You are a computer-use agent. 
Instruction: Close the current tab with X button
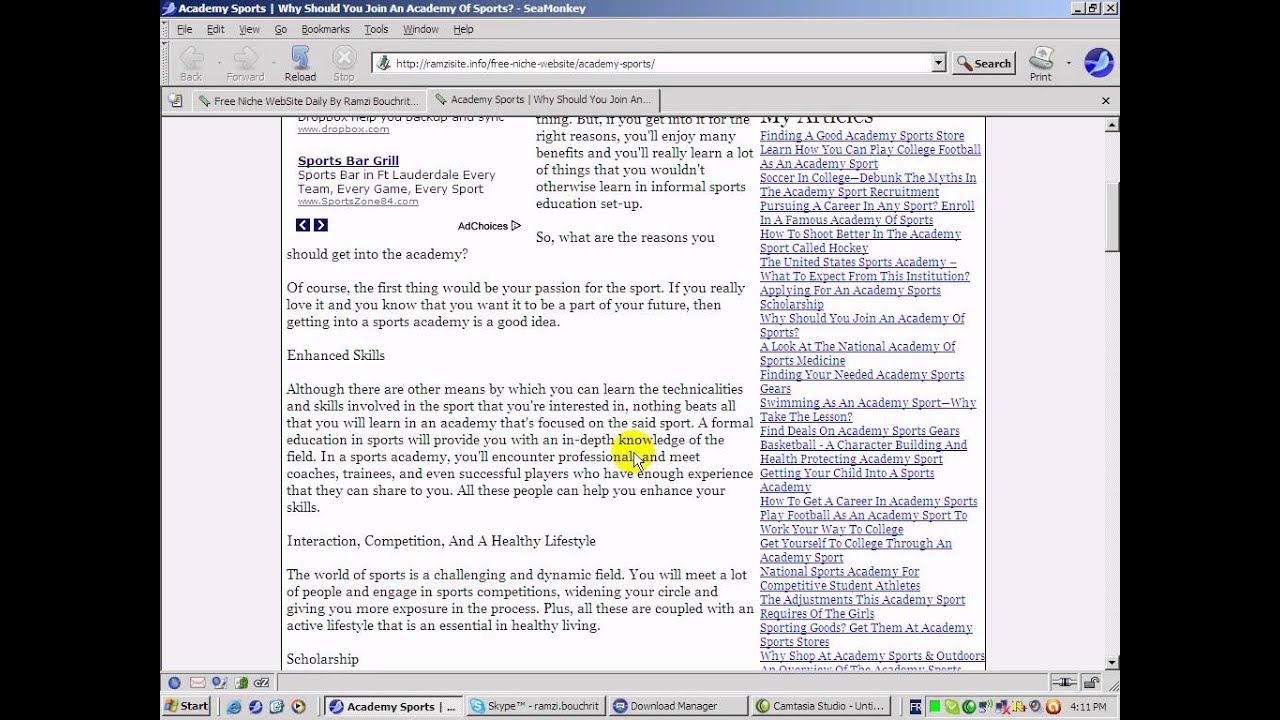[1106, 100]
